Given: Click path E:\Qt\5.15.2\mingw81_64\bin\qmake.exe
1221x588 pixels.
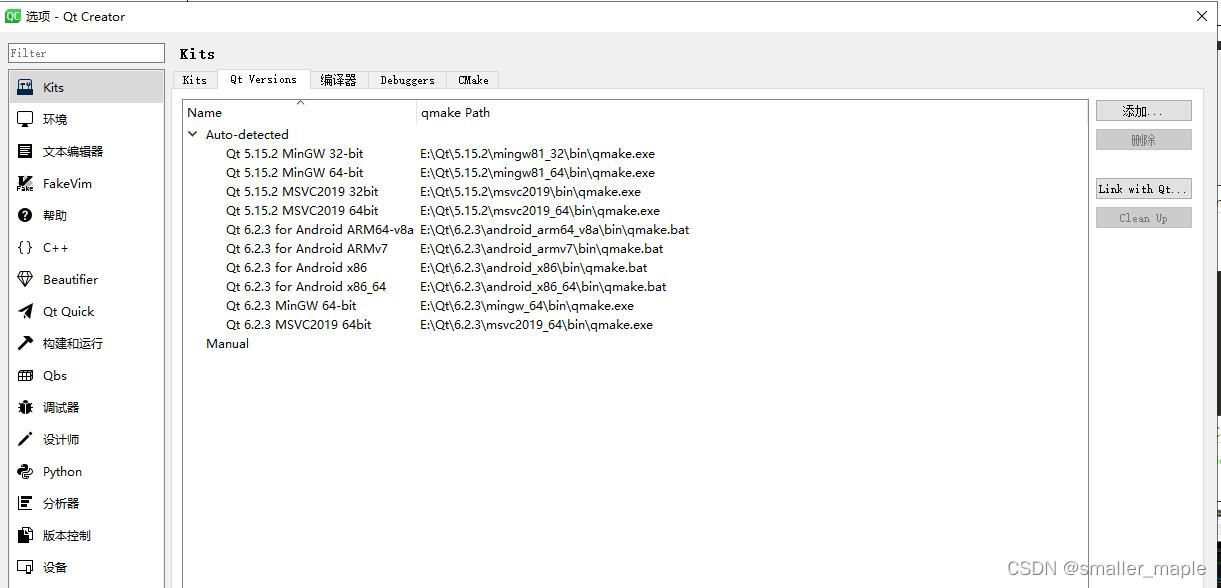Looking at the screenshot, I should coord(537,173).
